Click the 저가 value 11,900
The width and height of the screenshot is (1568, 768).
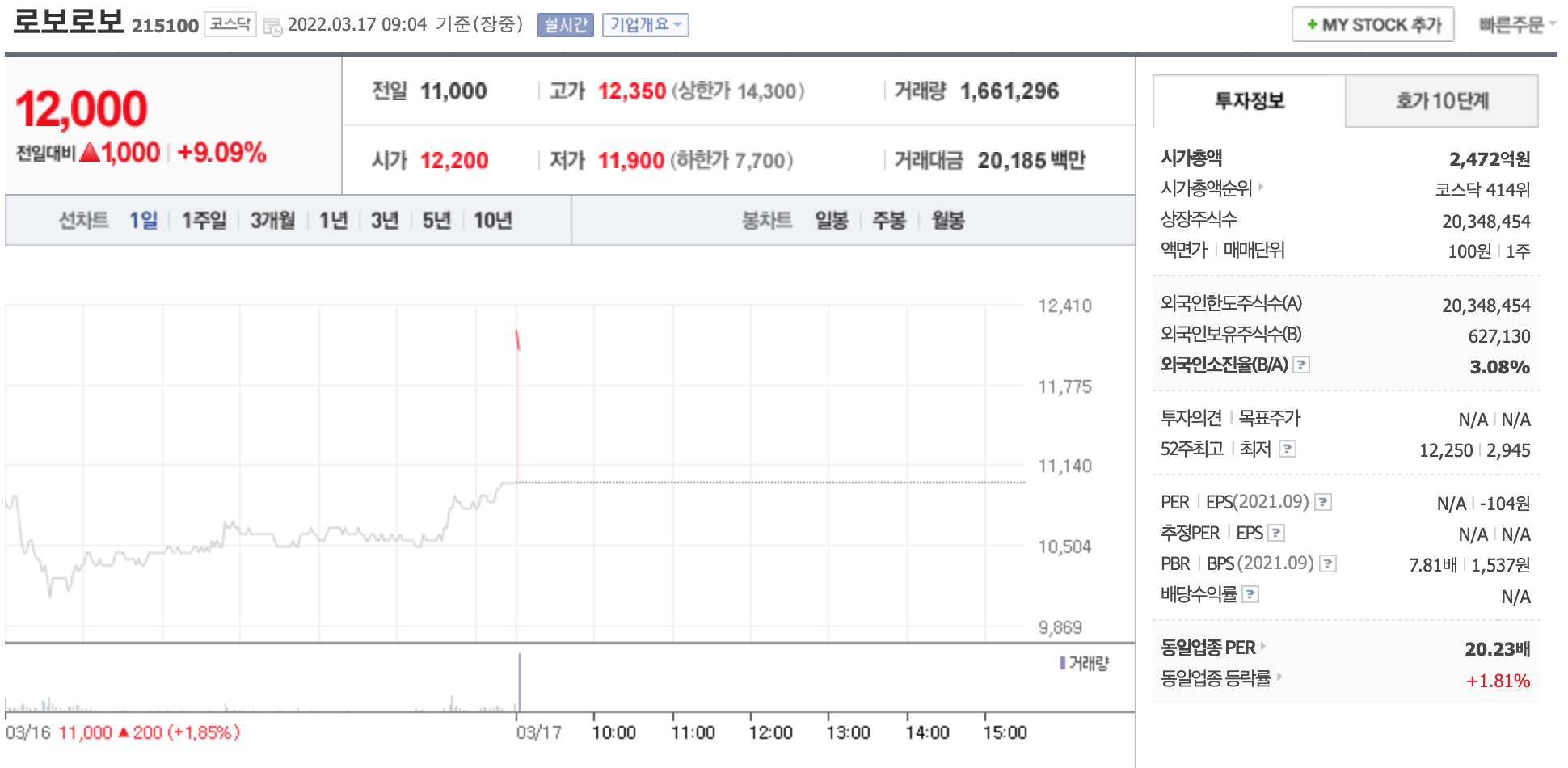pos(631,161)
